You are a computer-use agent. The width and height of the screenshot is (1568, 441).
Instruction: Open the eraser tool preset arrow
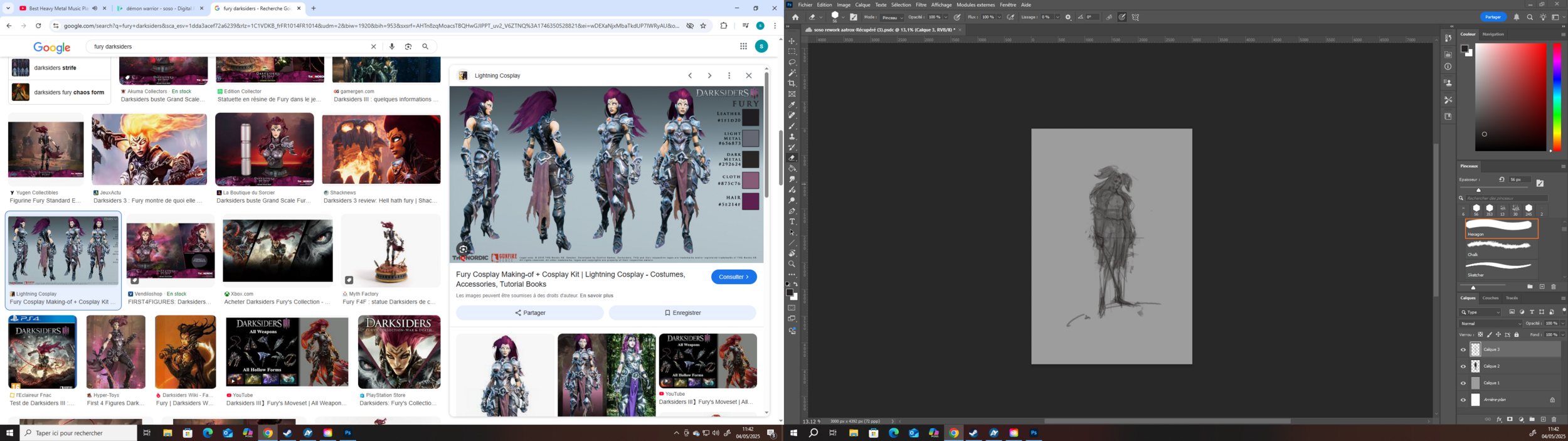[x=822, y=18]
